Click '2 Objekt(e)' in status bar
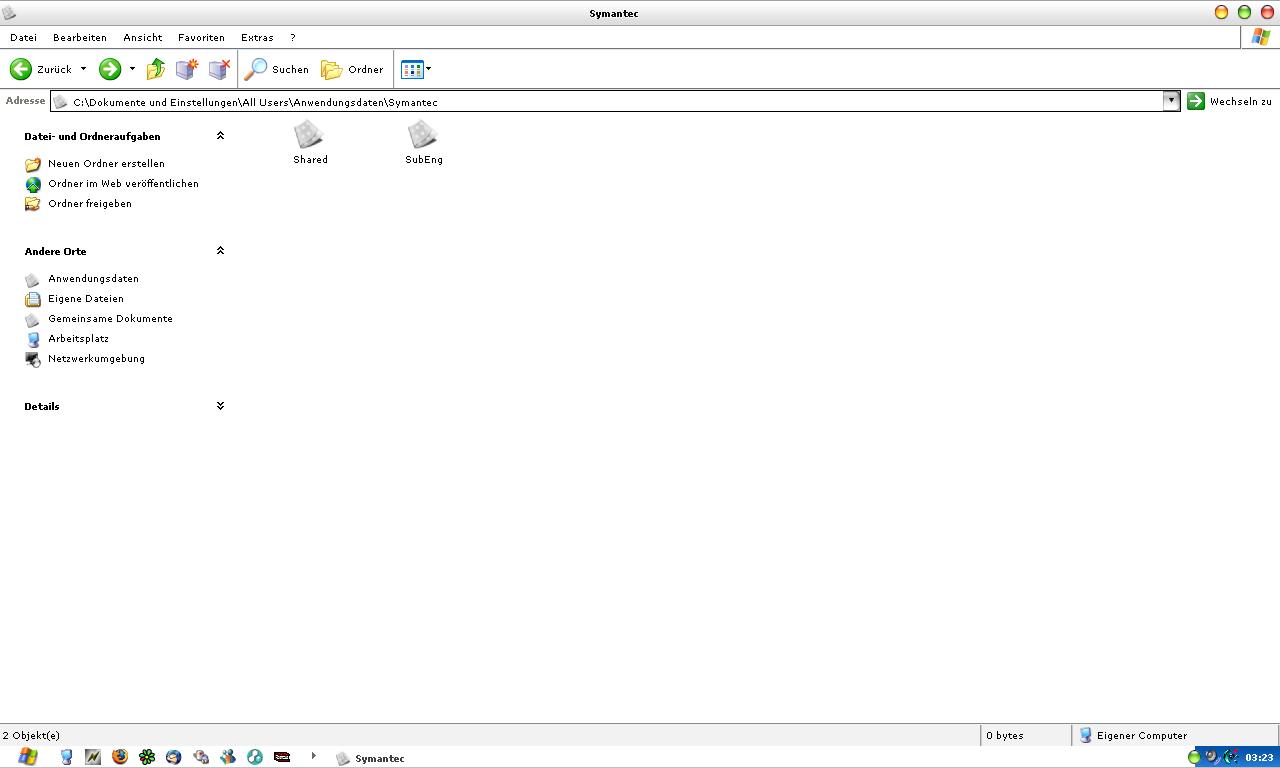 point(31,735)
